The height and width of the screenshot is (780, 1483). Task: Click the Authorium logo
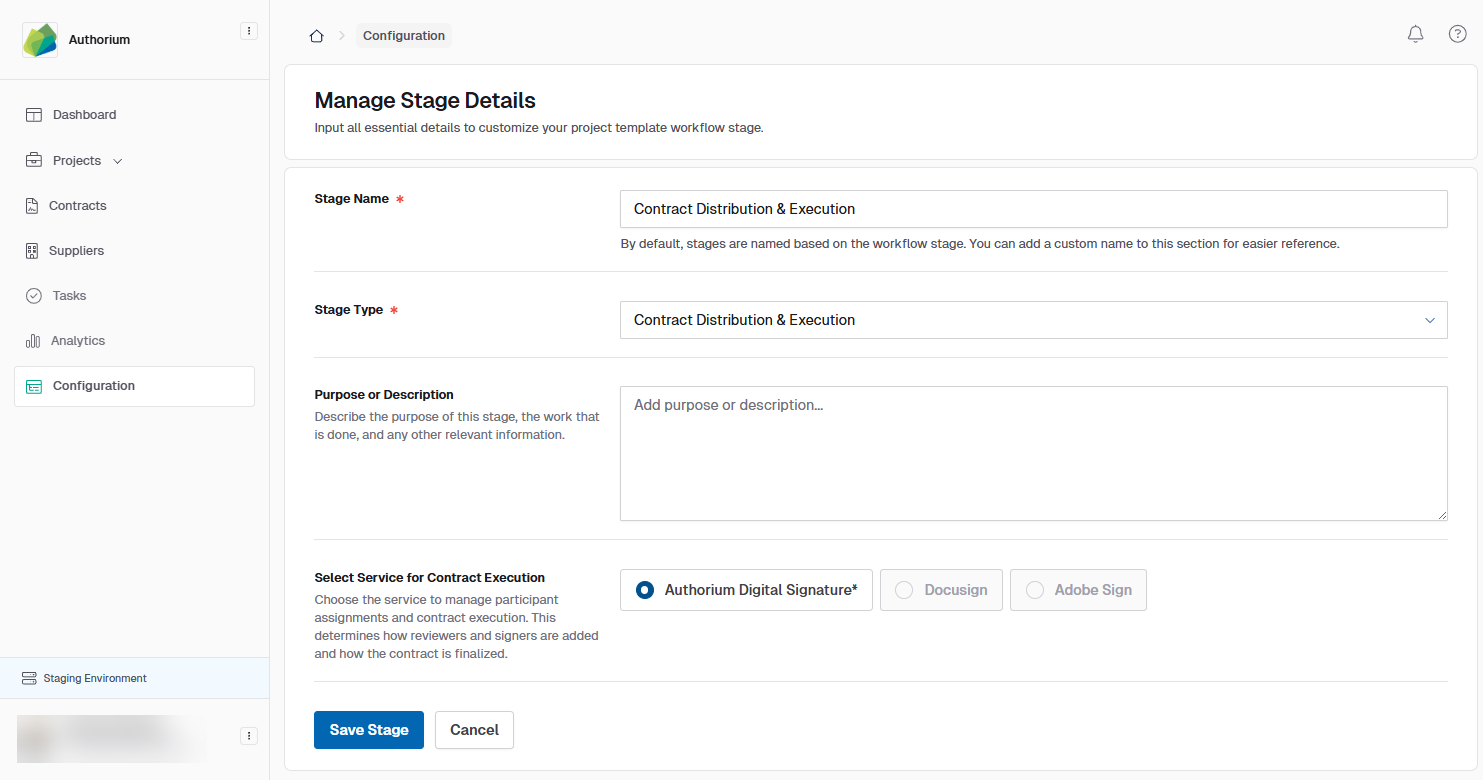point(40,40)
